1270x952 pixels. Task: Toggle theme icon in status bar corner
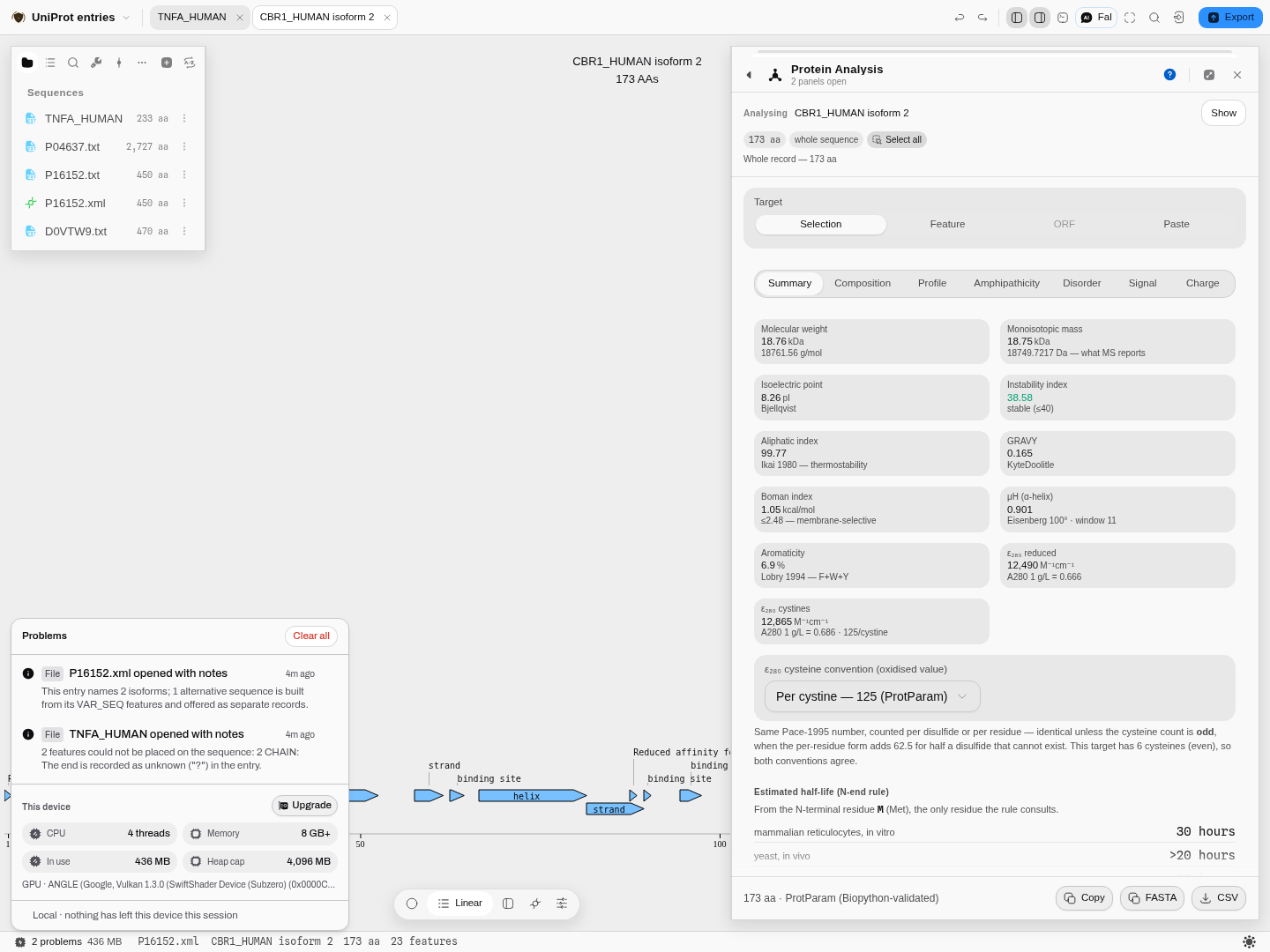(x=1249, y=941)
